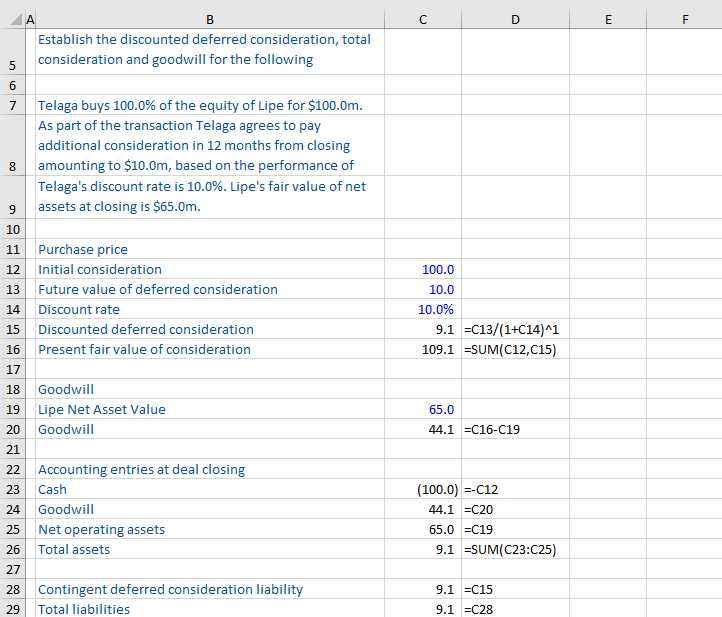Click the Future value of deferred consideration 10.0 cell
The image size is (722, 617).
click(x=440, y=289)
